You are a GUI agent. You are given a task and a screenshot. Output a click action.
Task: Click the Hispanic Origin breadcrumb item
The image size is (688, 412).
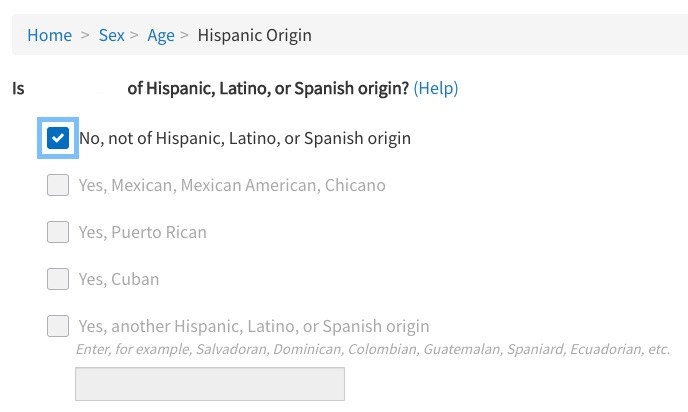[x=254, y=36]
